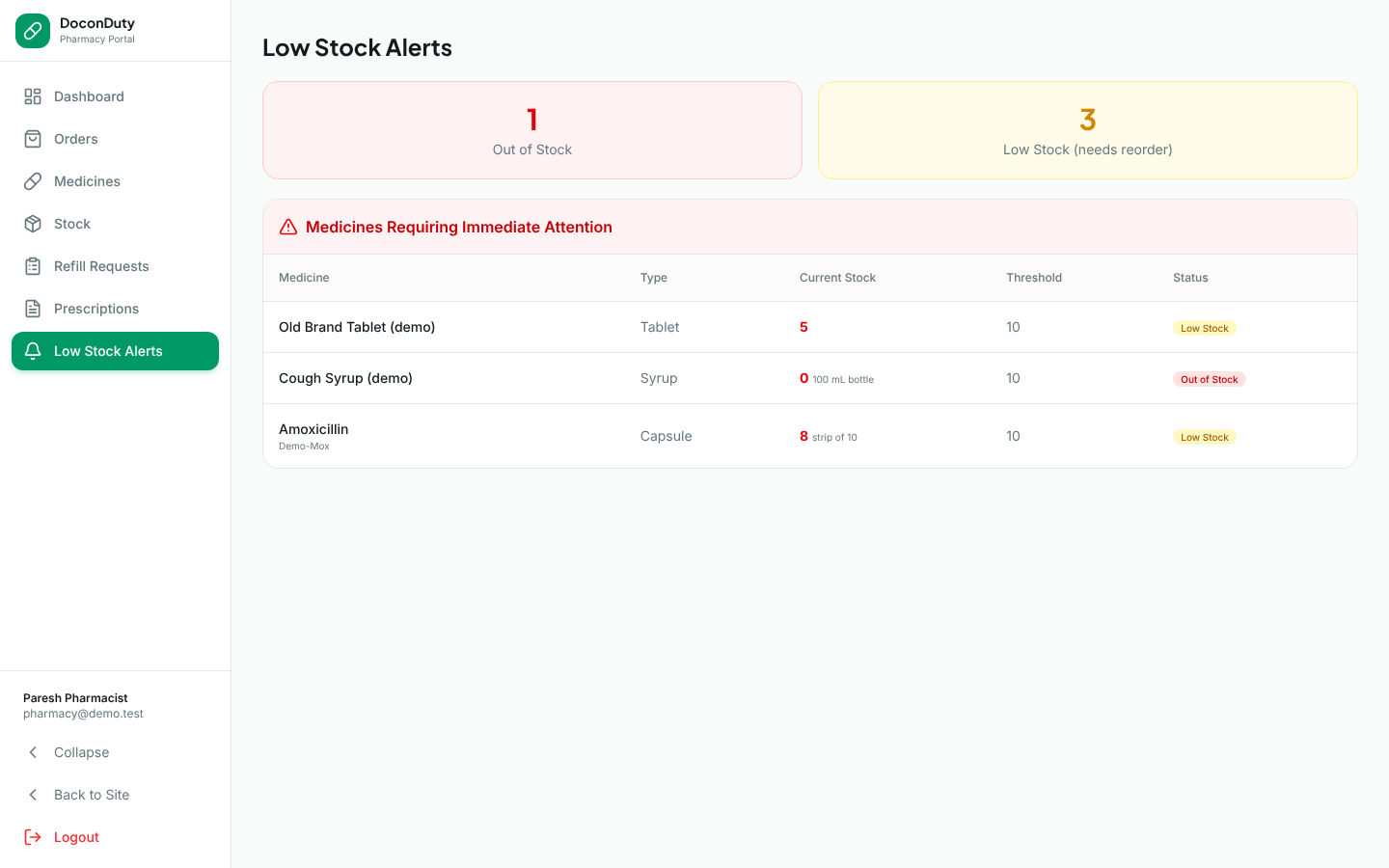Click Cough Syrup stock value 0
Image resolution: width=1389 pixels, height=868 pixels.
tap(803, 378)
